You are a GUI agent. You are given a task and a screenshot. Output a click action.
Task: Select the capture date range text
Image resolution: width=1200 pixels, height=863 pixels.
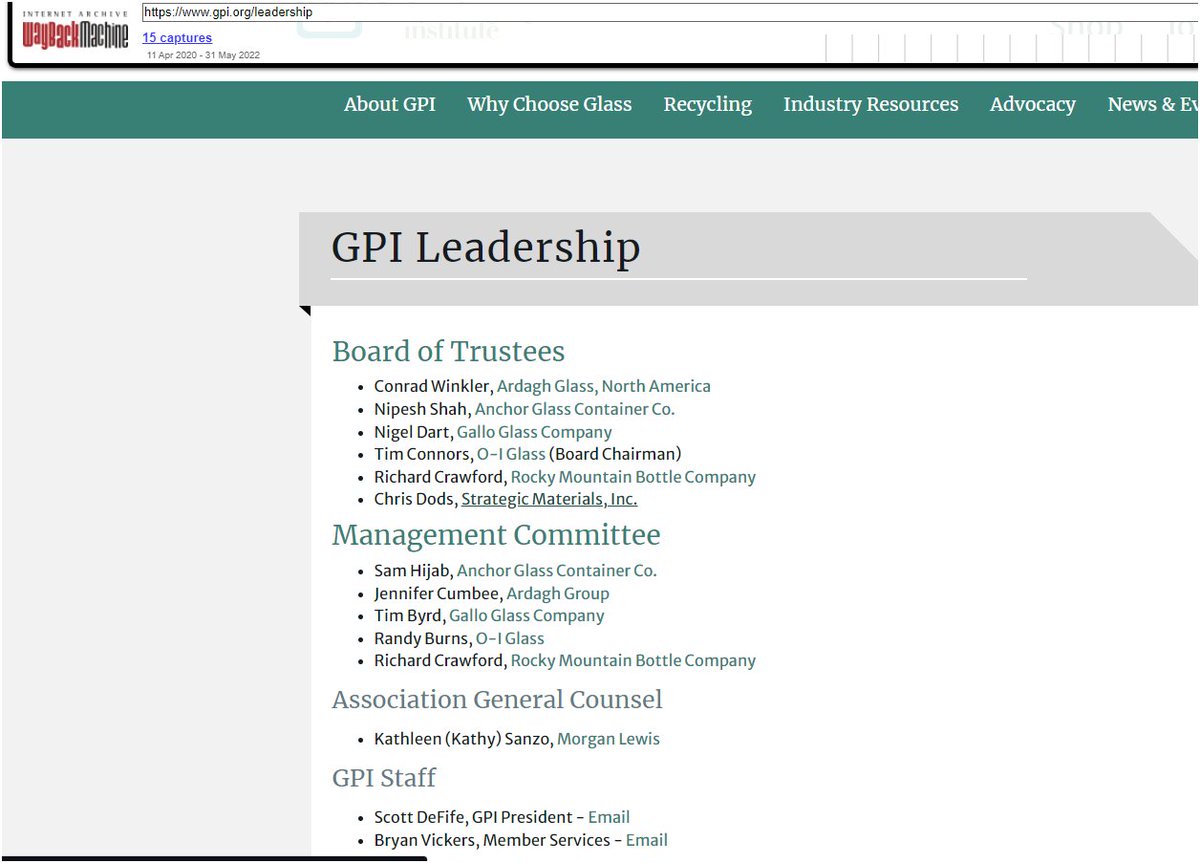[203, 55]
